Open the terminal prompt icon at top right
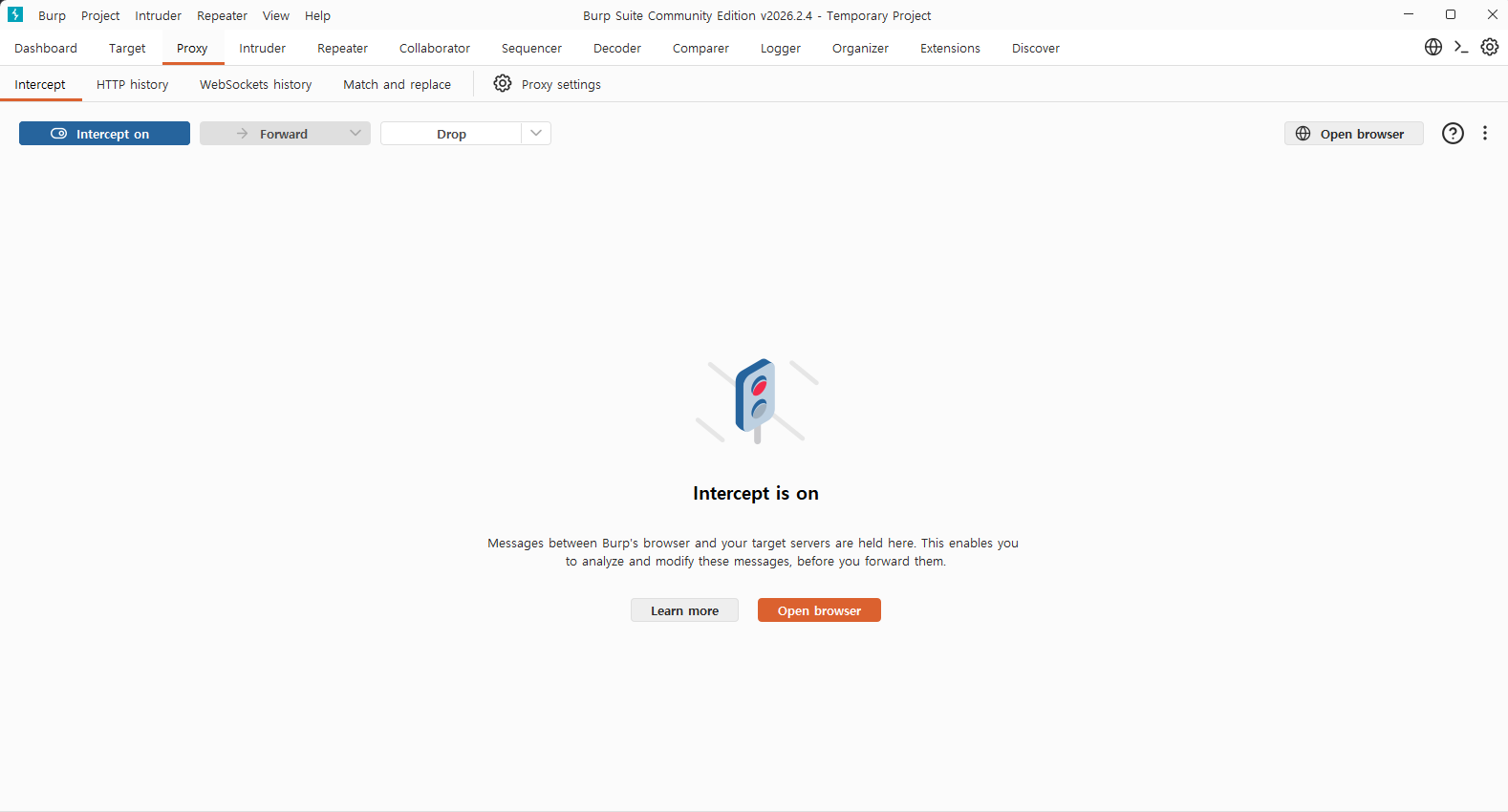 coord(1461,47)
